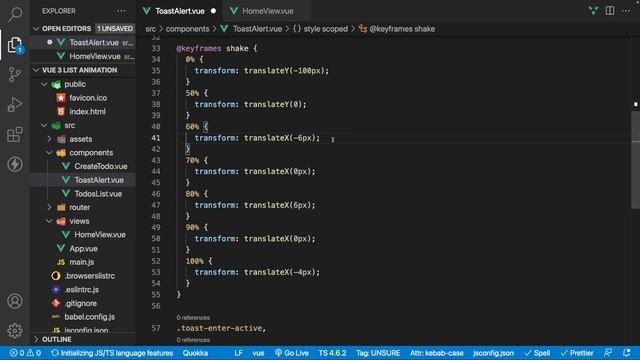This screenshot has width=640, height=360.
Task: Open babel.config.js file
Action: [89, 317]
